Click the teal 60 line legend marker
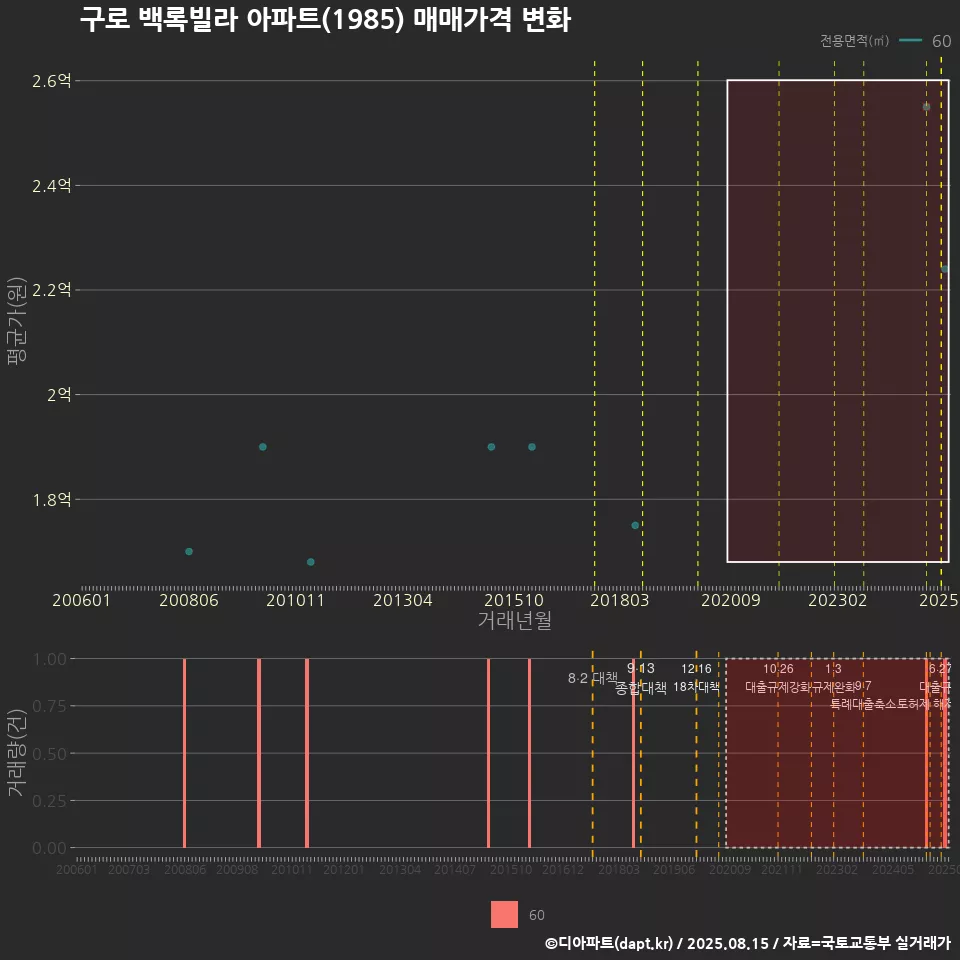 [x=910, y=40]
